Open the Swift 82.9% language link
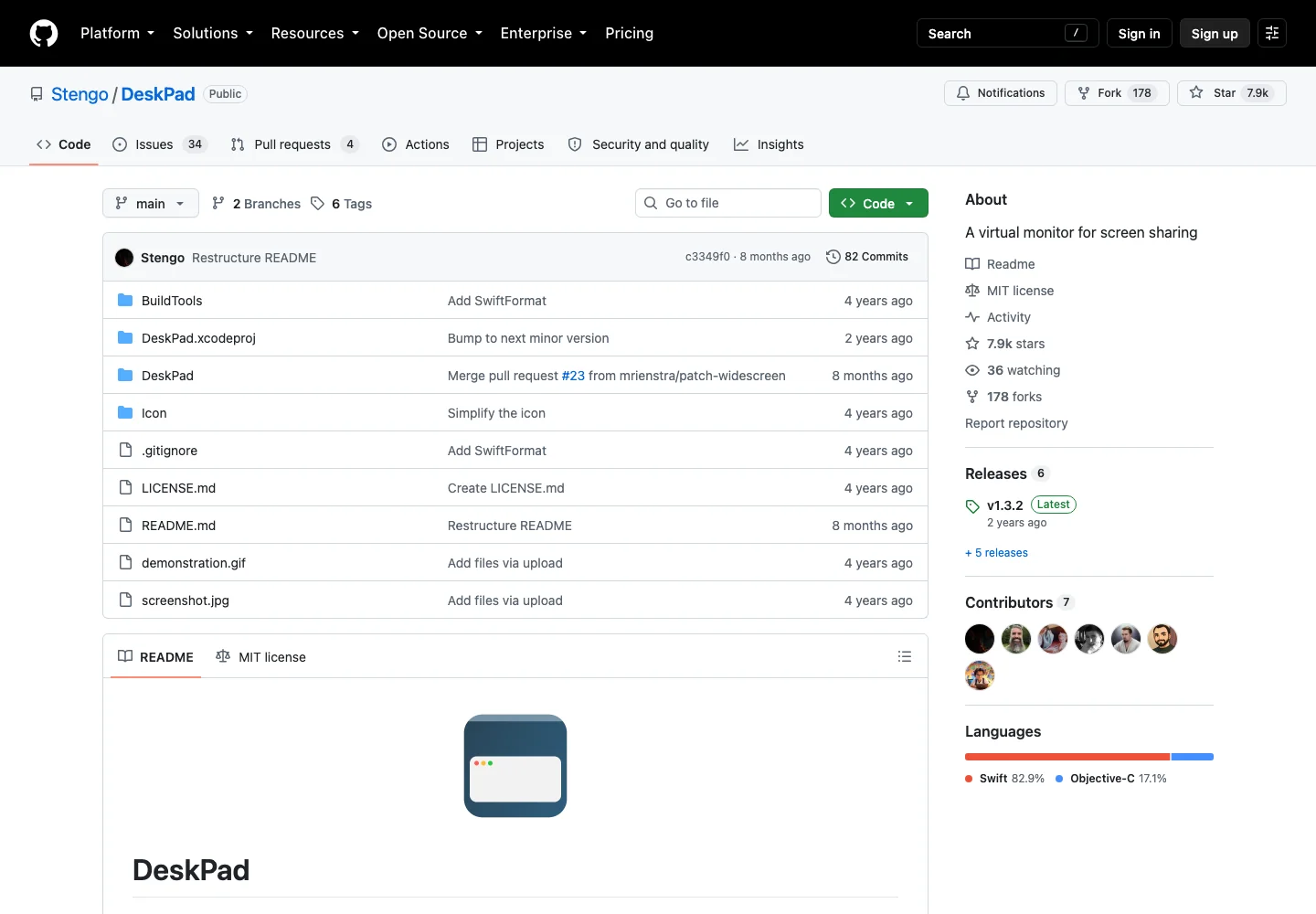 point(1004,779)
